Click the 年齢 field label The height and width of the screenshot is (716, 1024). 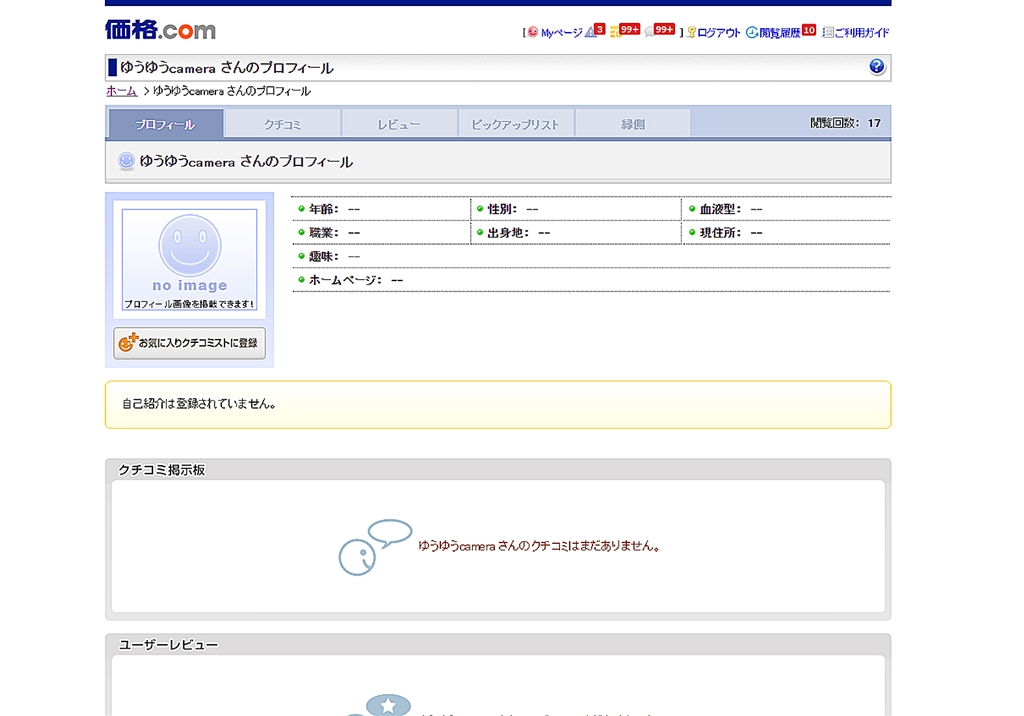point(323,209)
